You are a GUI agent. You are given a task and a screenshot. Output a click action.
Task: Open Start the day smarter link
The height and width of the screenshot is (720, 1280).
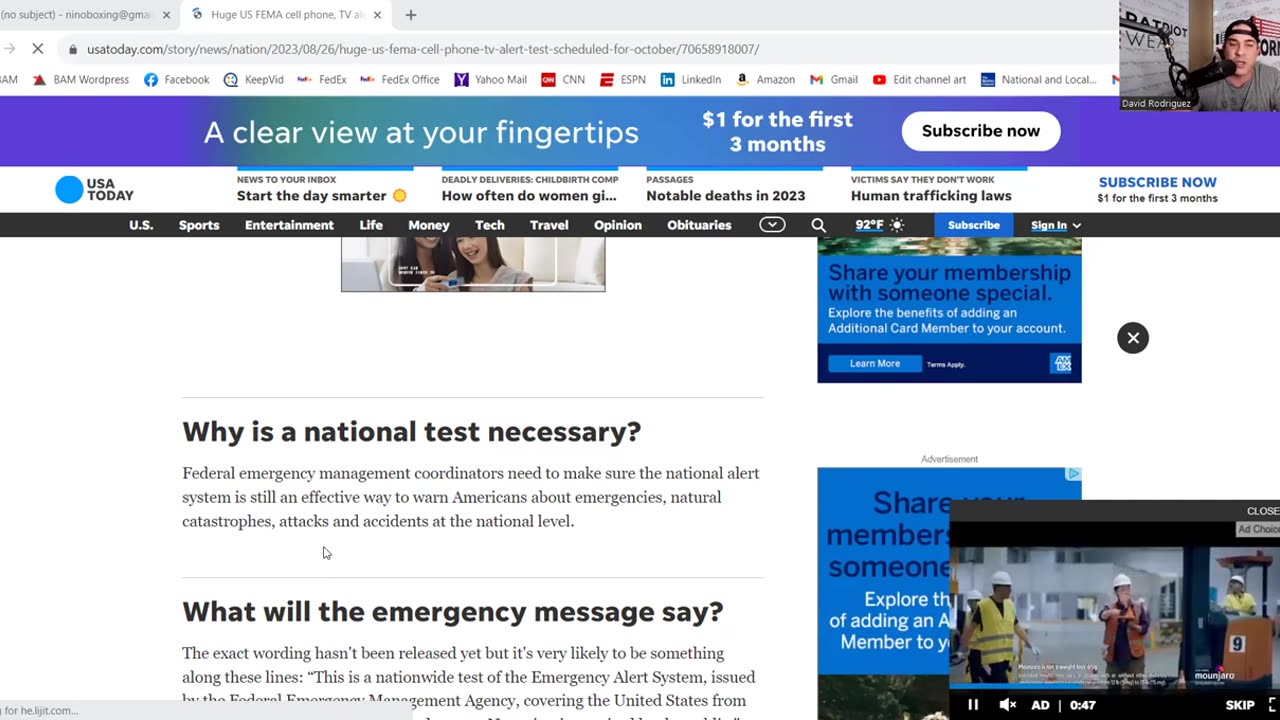(x=322, y=195)
